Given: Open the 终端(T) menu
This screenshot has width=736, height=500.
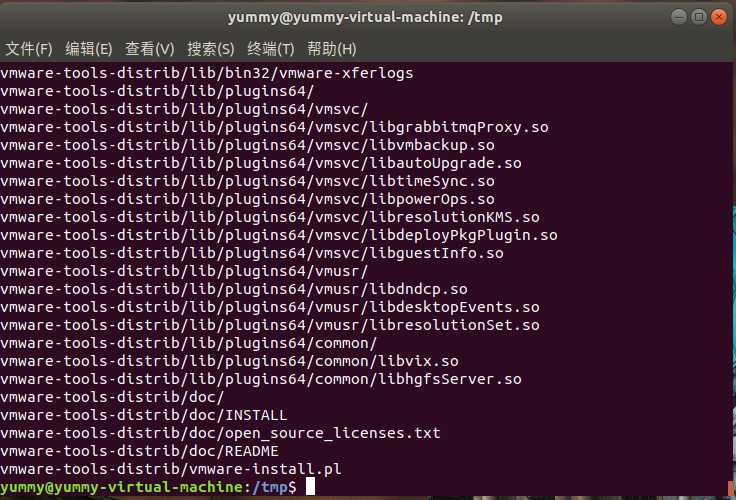Looking at the screenshot, I should pyautogui.click(x=271, y=49).
